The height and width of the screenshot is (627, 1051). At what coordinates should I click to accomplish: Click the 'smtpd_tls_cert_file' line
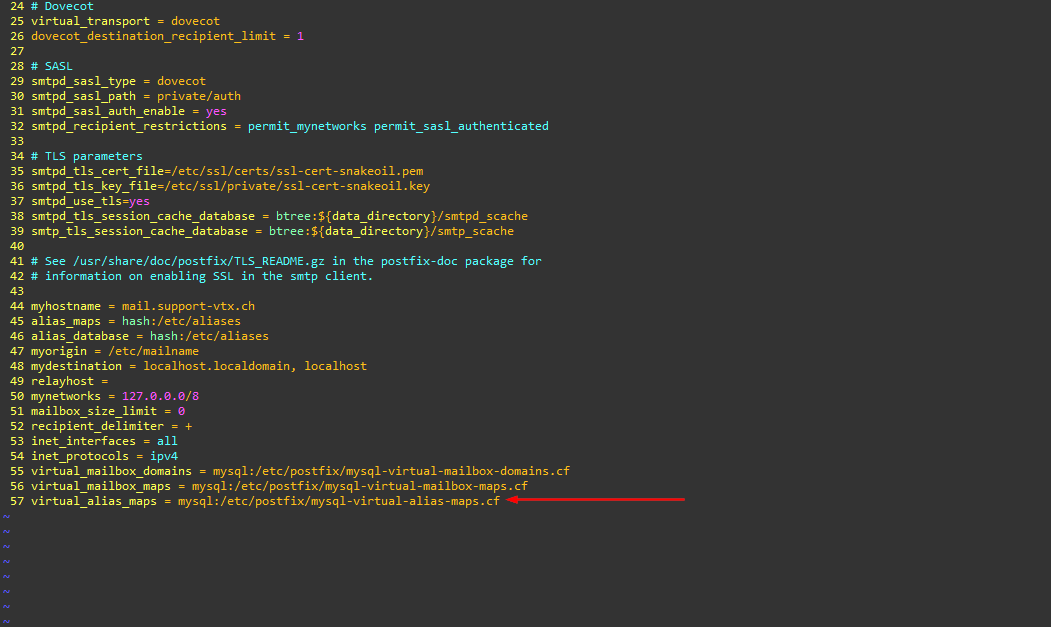227,171
